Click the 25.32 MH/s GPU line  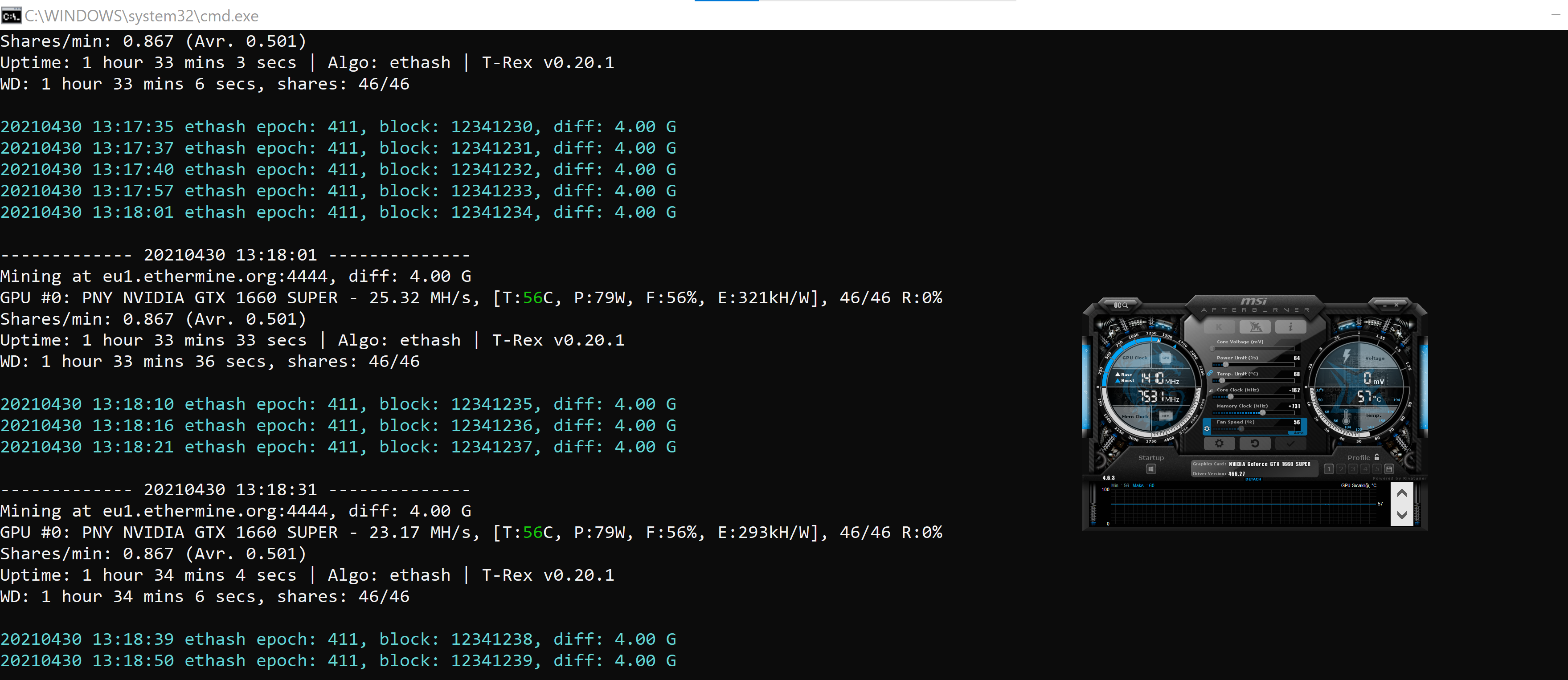click(471, 297)
